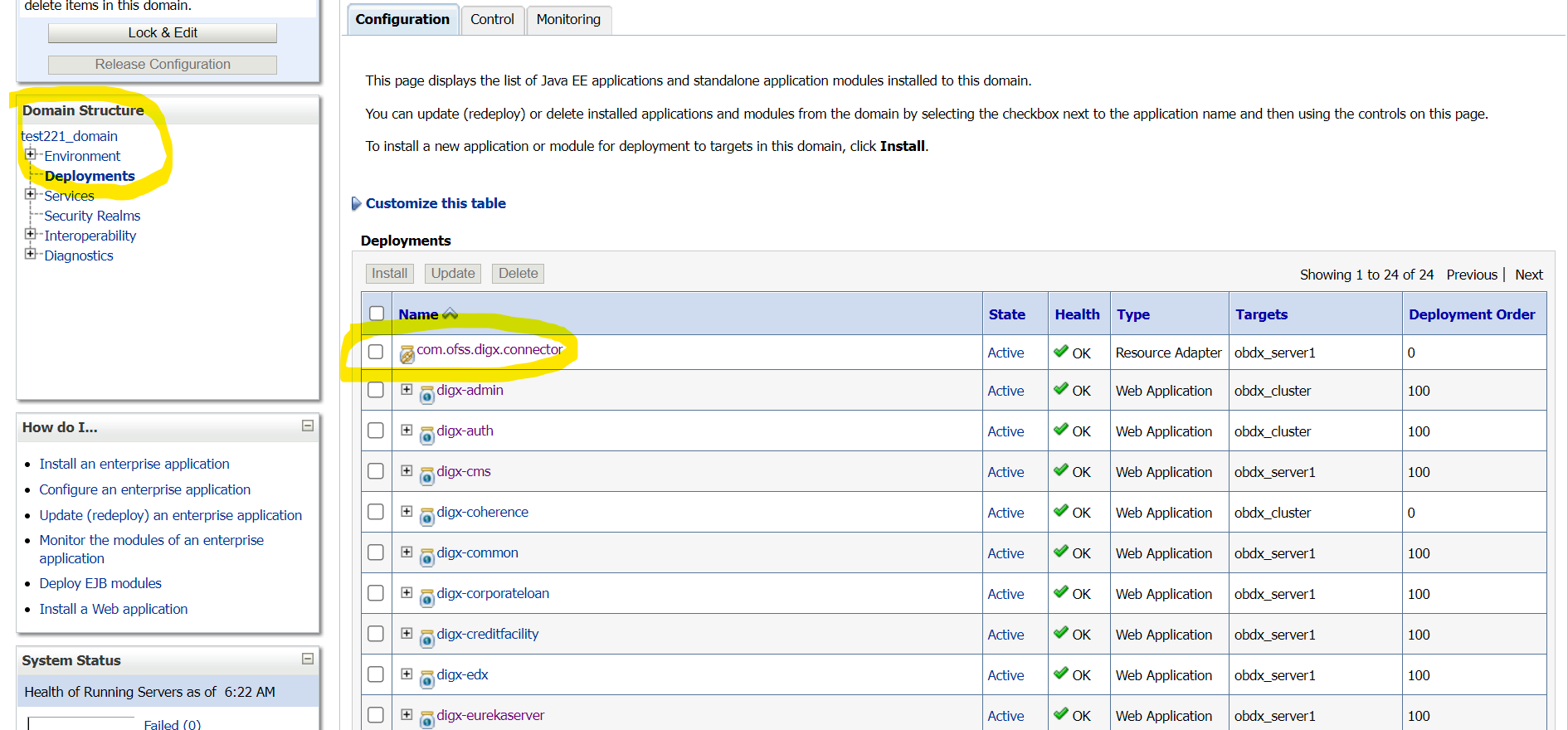Sort the table by State column

(x=1007, y=314)
